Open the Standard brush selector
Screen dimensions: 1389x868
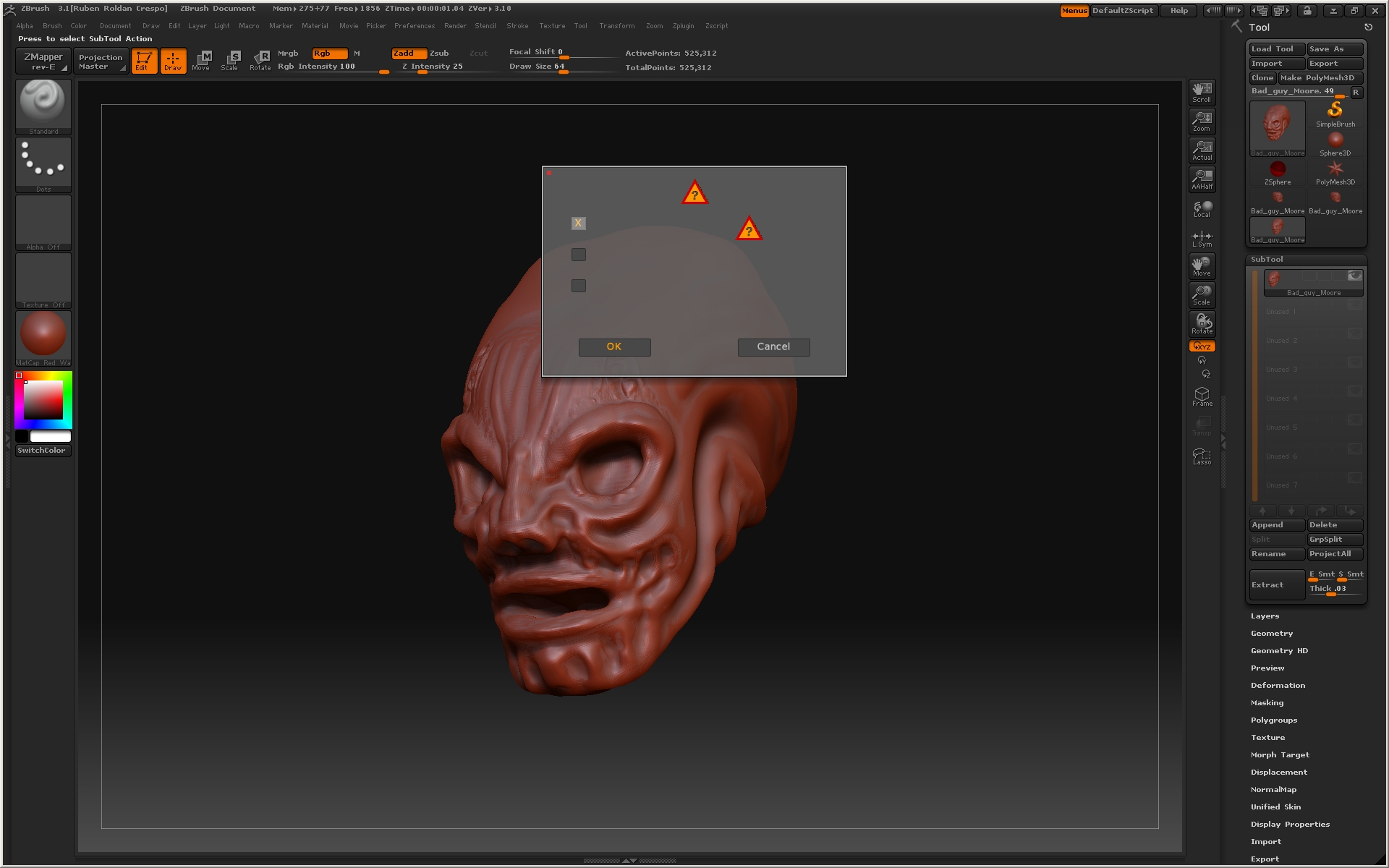click(43, 106)
